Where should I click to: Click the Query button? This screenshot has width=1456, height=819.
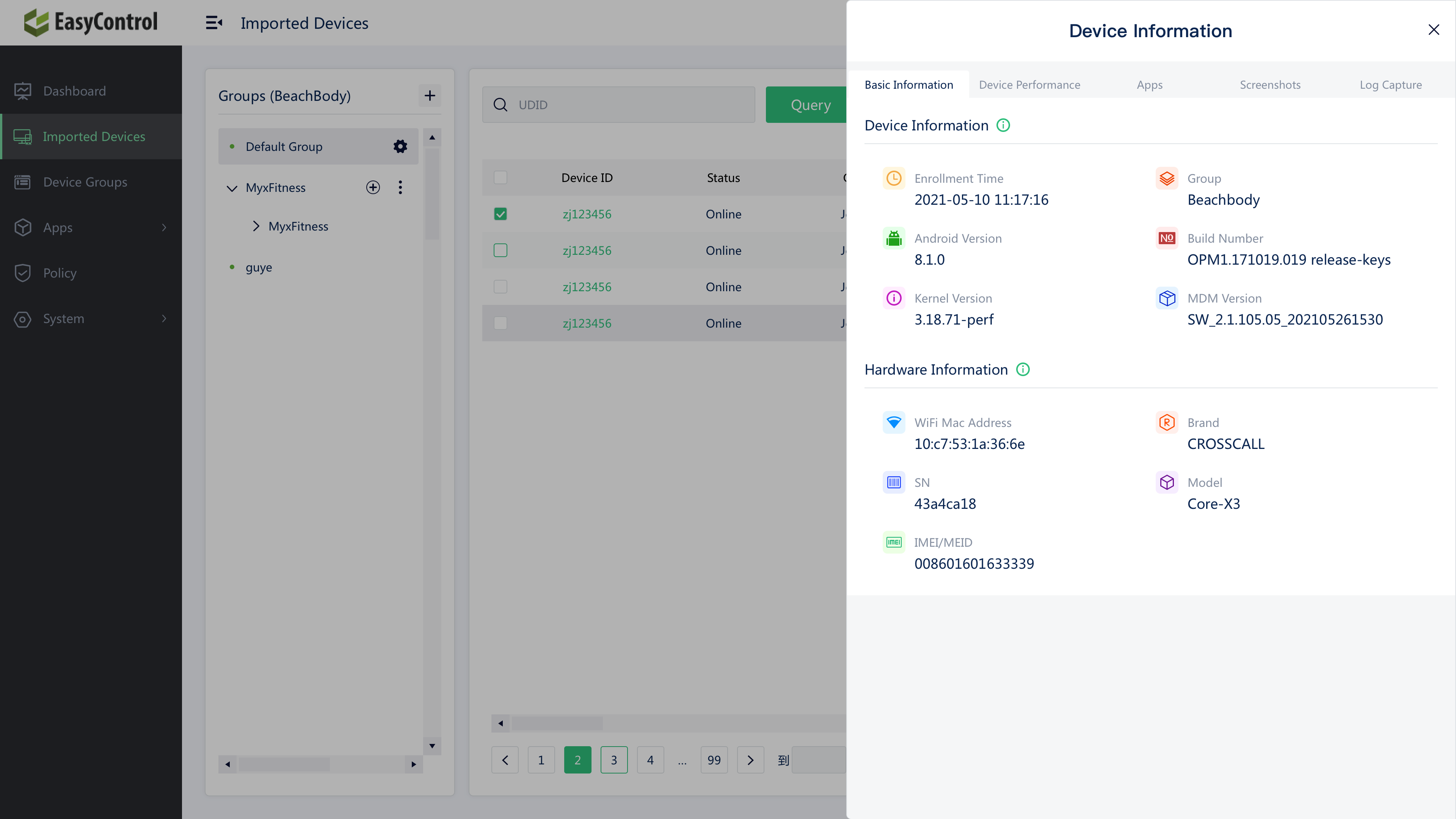coord(811,105)
